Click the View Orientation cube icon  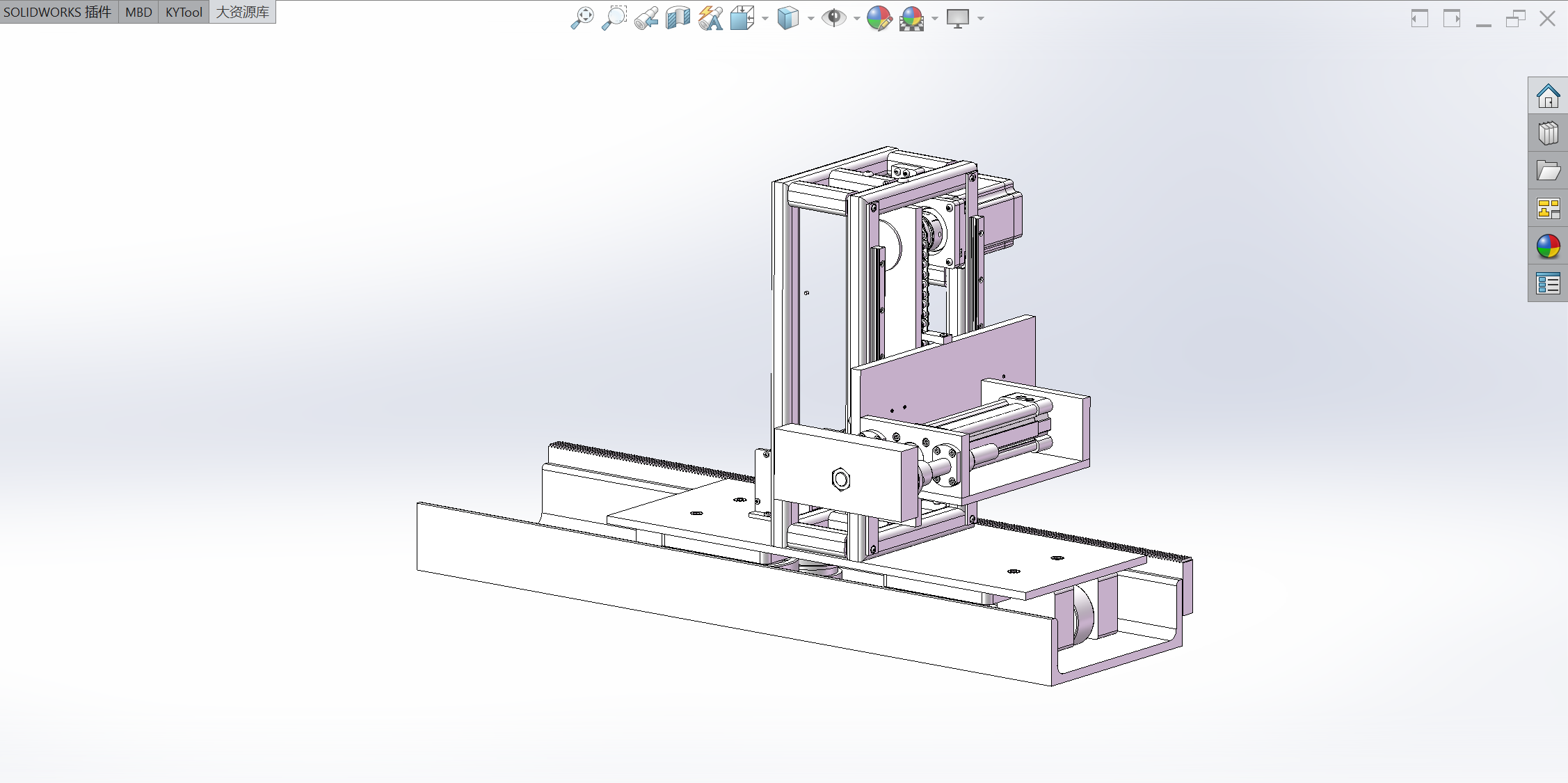coord(742,18)
